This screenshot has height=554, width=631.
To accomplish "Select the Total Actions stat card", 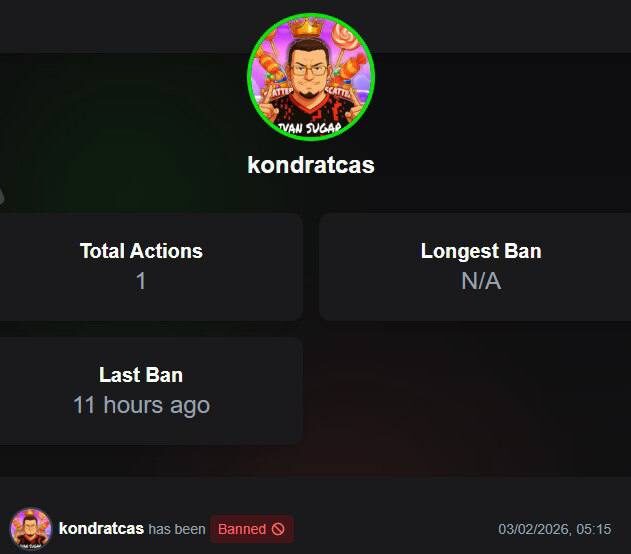I will click(151, 267).
